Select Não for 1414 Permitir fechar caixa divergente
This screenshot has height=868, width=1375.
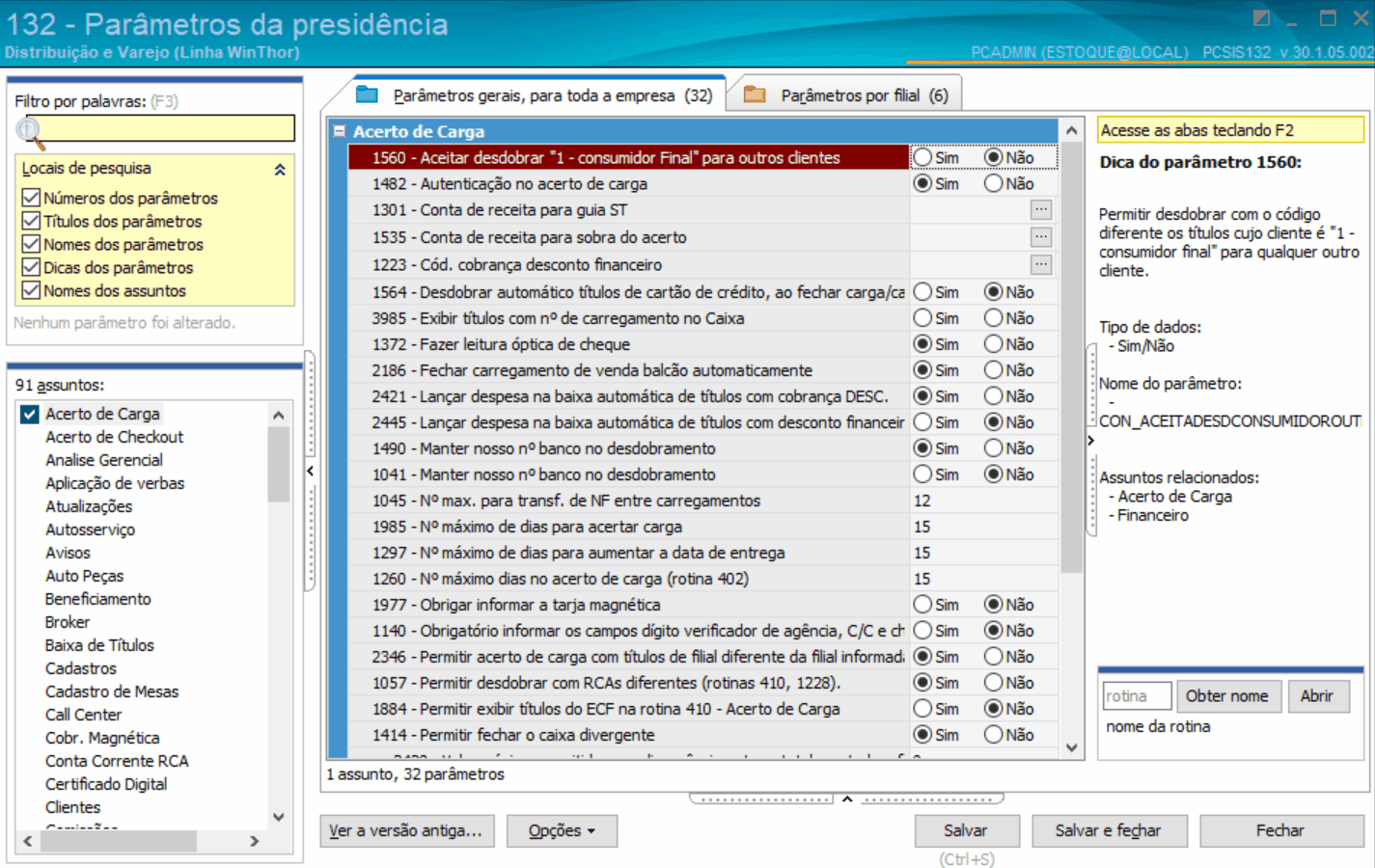[x=993, y=734]
